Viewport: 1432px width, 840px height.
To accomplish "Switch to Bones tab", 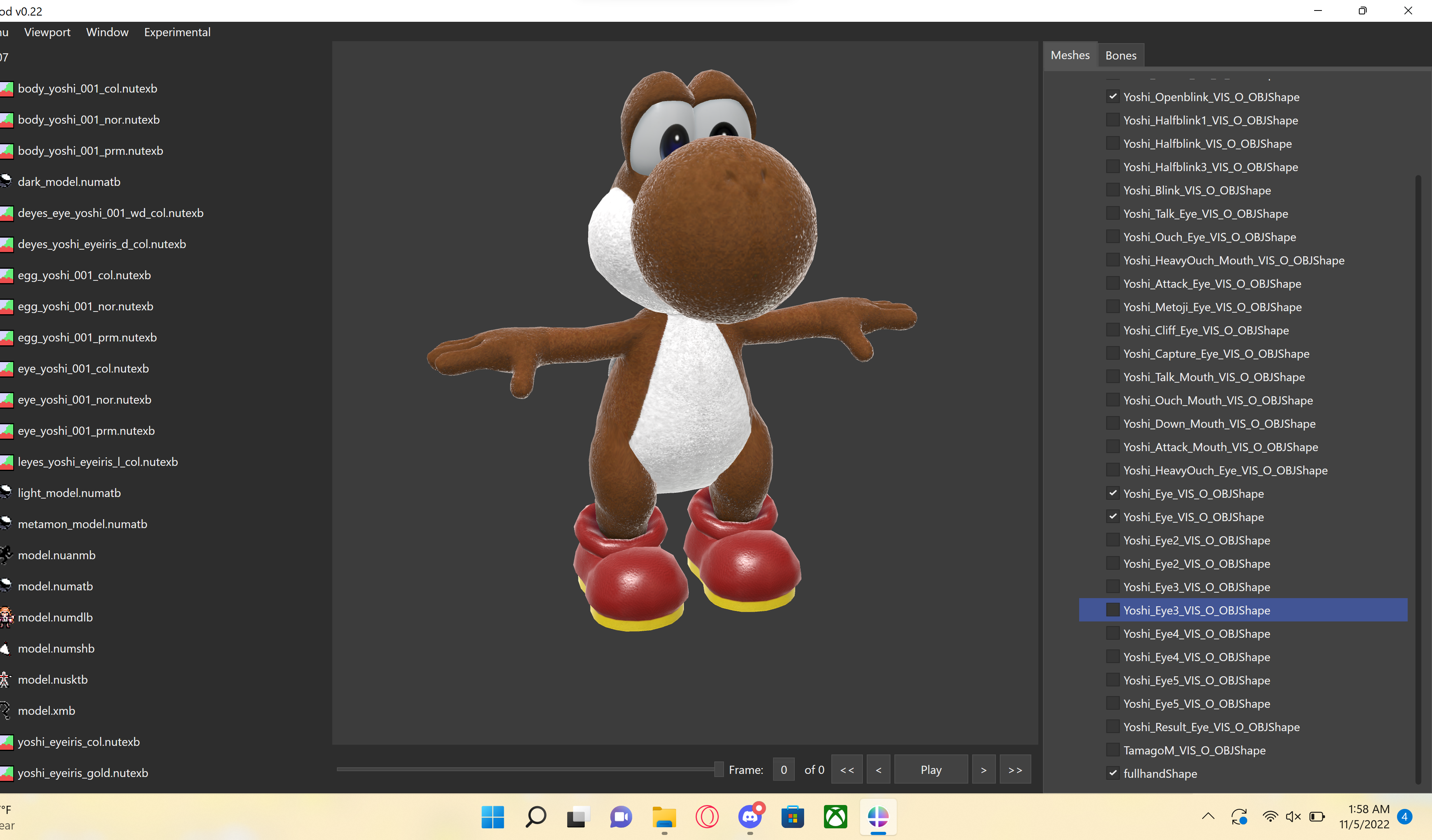I will click(x=1121, y=56).
